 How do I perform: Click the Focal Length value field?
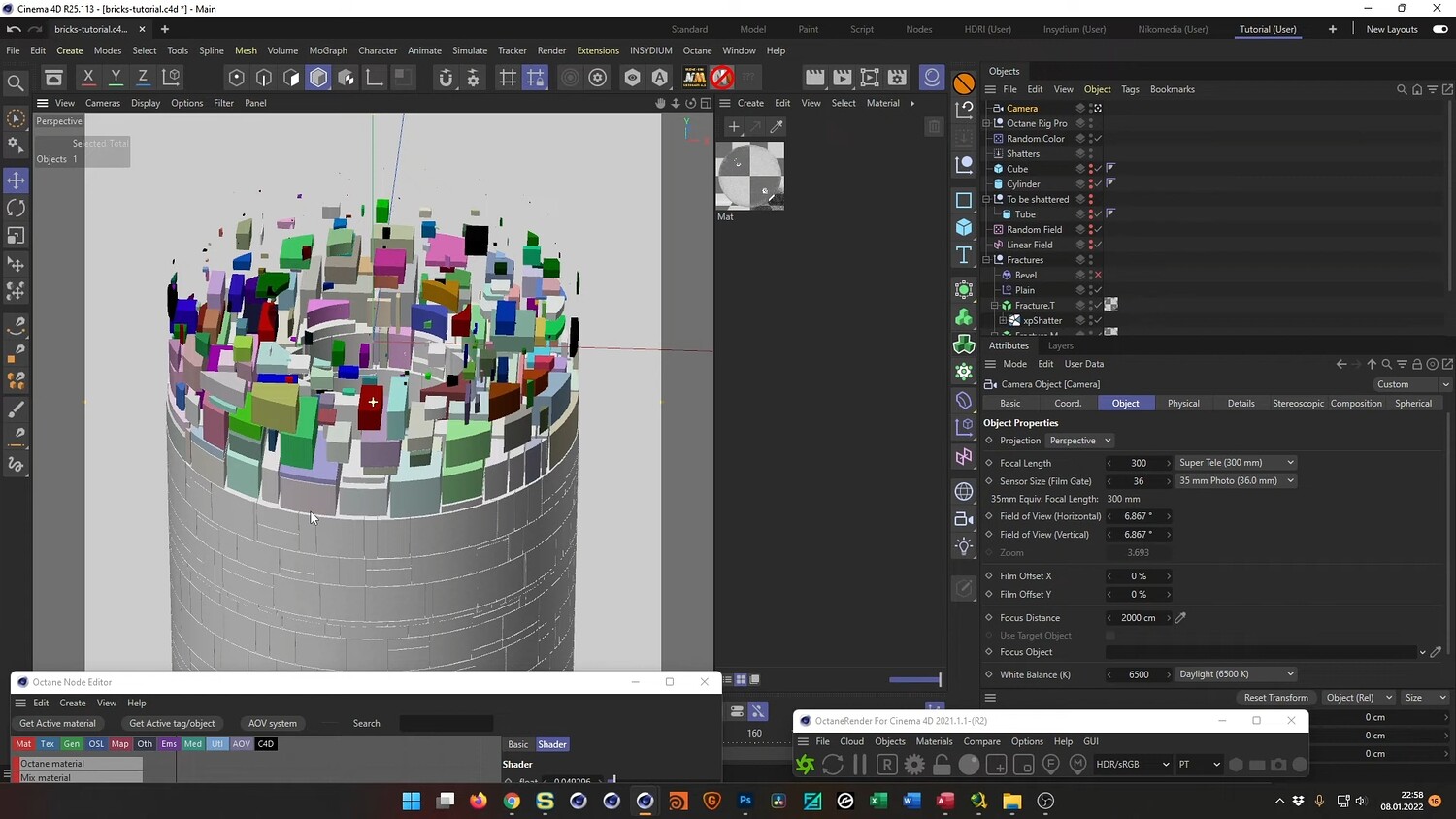pyautogui.click(x=1139, y=463)
